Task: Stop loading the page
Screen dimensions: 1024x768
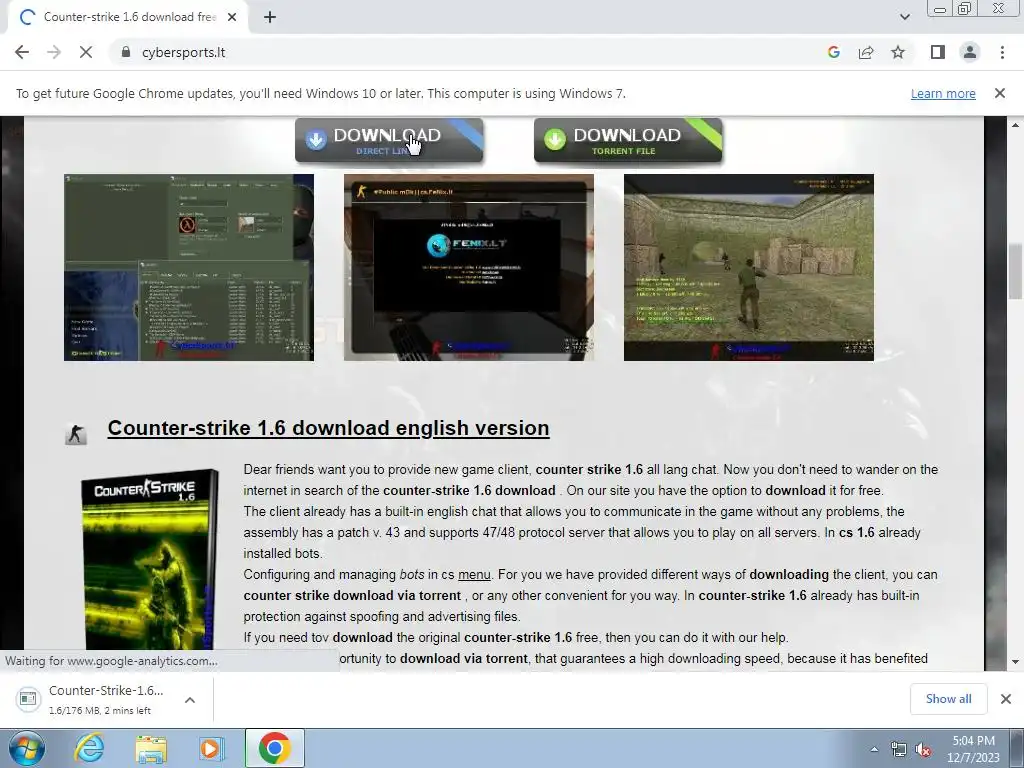Action: click(x=86, y=52)
